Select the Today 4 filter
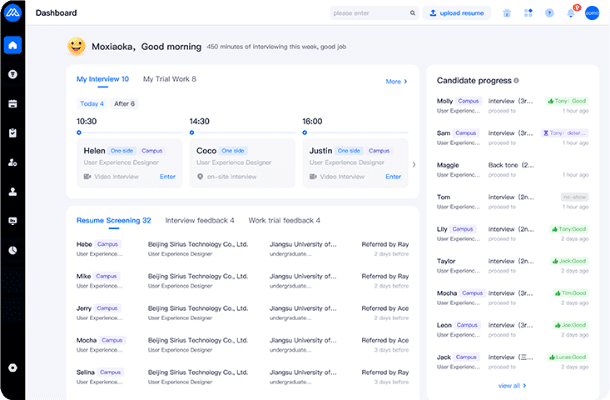Viewport: 610px width, 400px height. point(91,103)
